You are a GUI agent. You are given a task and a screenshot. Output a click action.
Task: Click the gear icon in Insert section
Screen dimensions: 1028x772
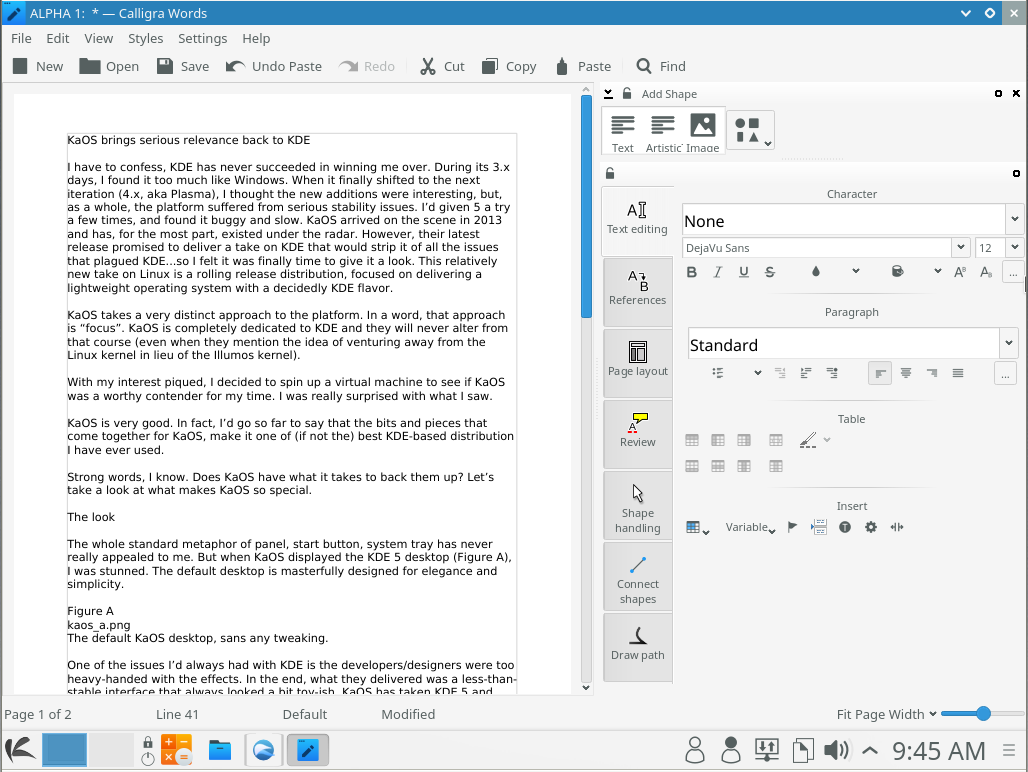[871, 527]
